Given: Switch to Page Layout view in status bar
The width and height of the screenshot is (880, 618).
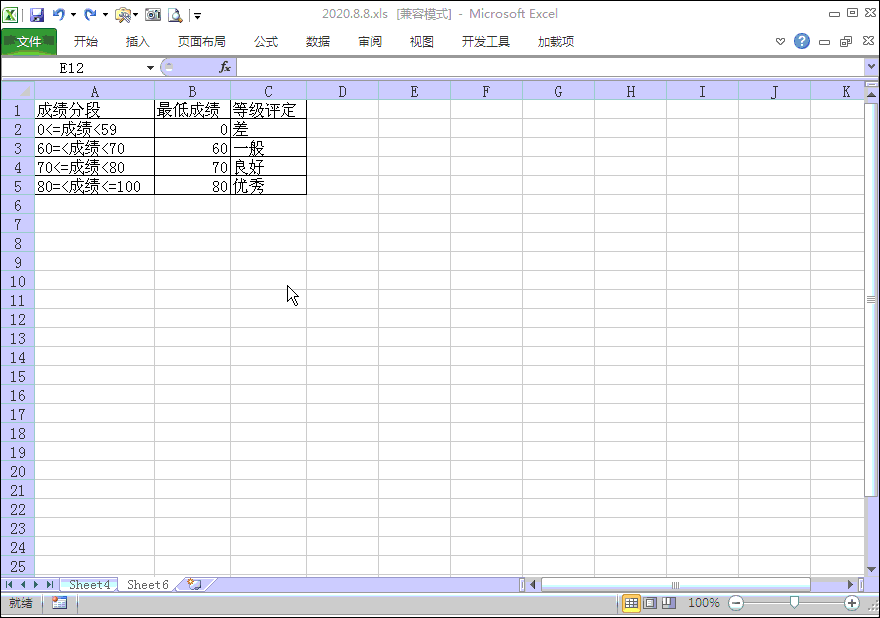Looking at the screenshot, I should pos(652,602).
